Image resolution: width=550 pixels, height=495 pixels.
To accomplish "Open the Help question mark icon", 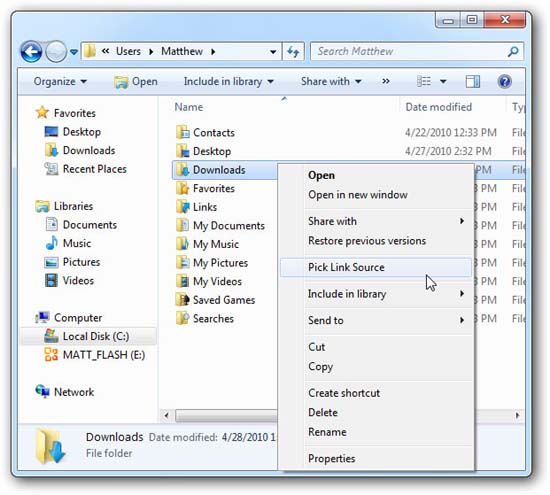I will (504, 82).
